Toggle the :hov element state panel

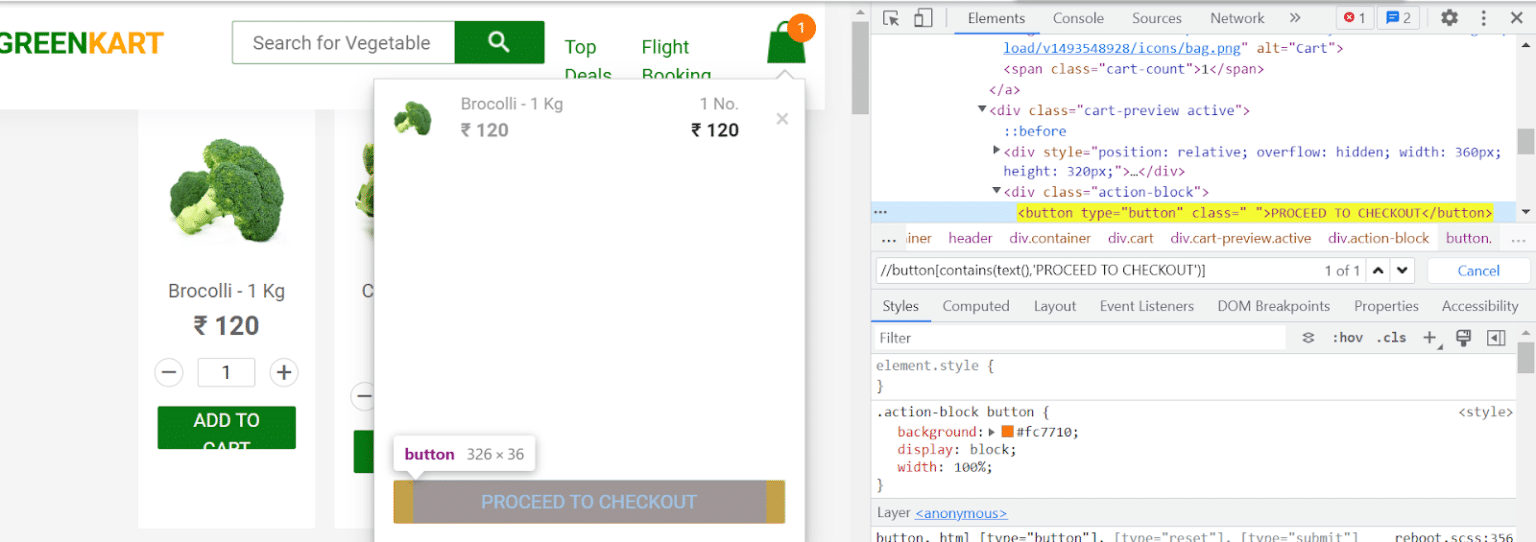[x=1347, y=338]
